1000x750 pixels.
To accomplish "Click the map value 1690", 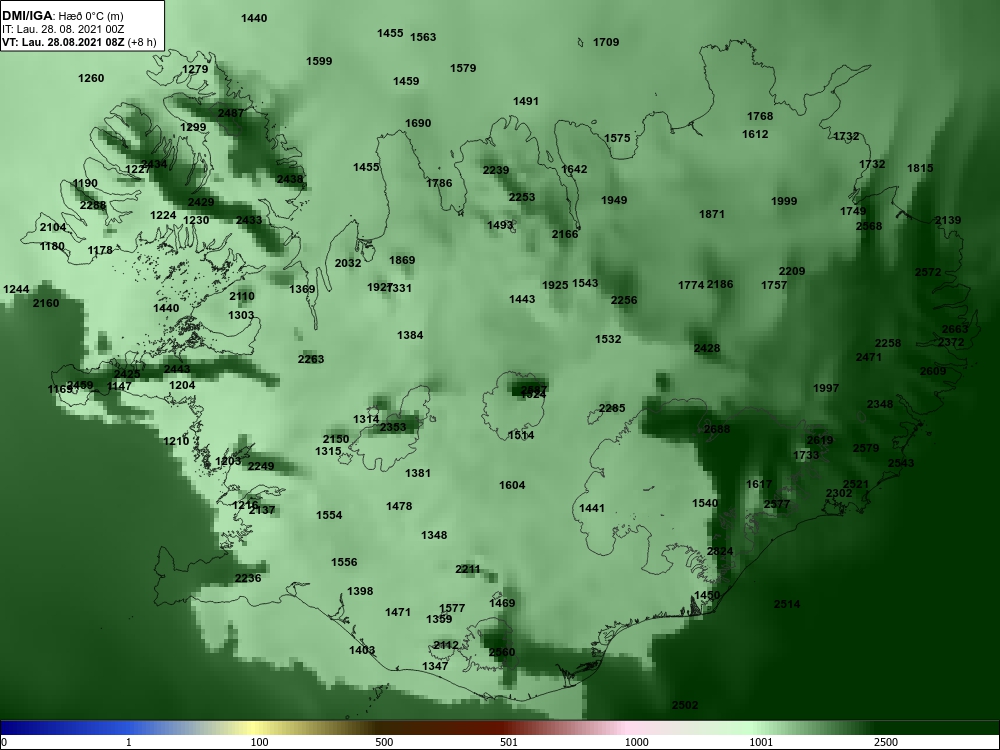I will point(418,123).
